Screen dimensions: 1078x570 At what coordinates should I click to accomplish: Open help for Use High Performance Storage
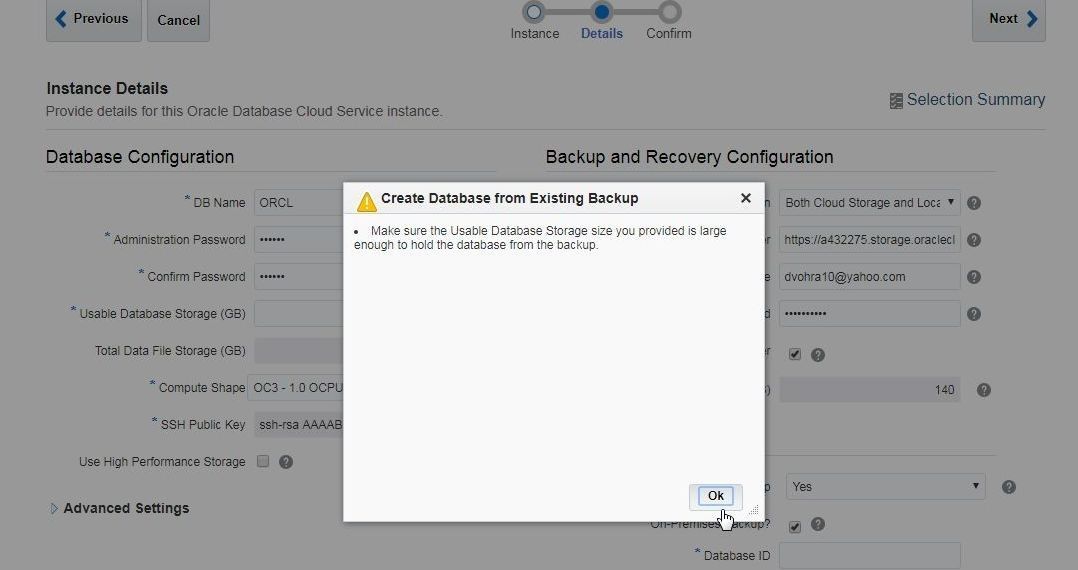click(286, 462)
